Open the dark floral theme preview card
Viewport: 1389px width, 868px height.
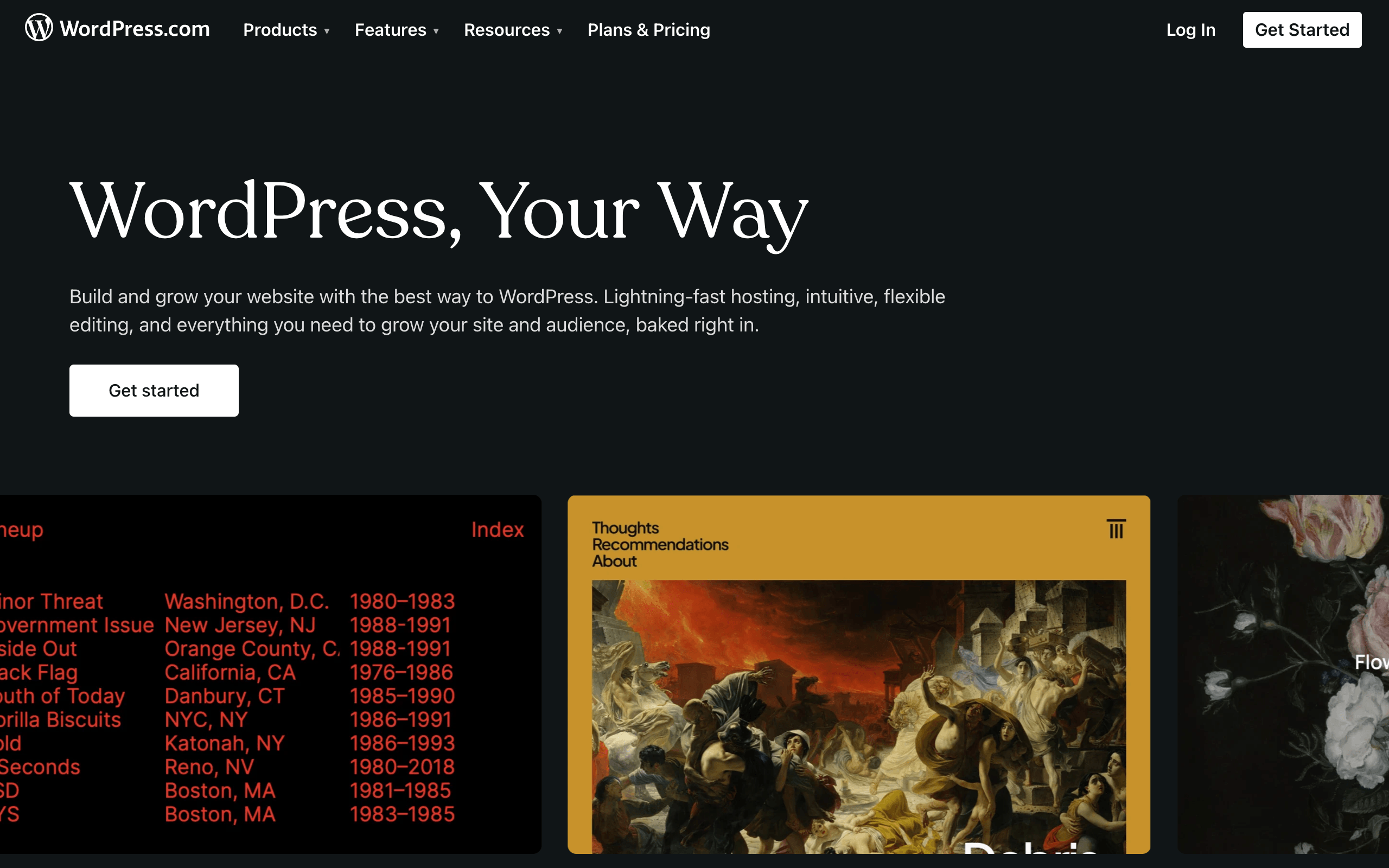1283,674
